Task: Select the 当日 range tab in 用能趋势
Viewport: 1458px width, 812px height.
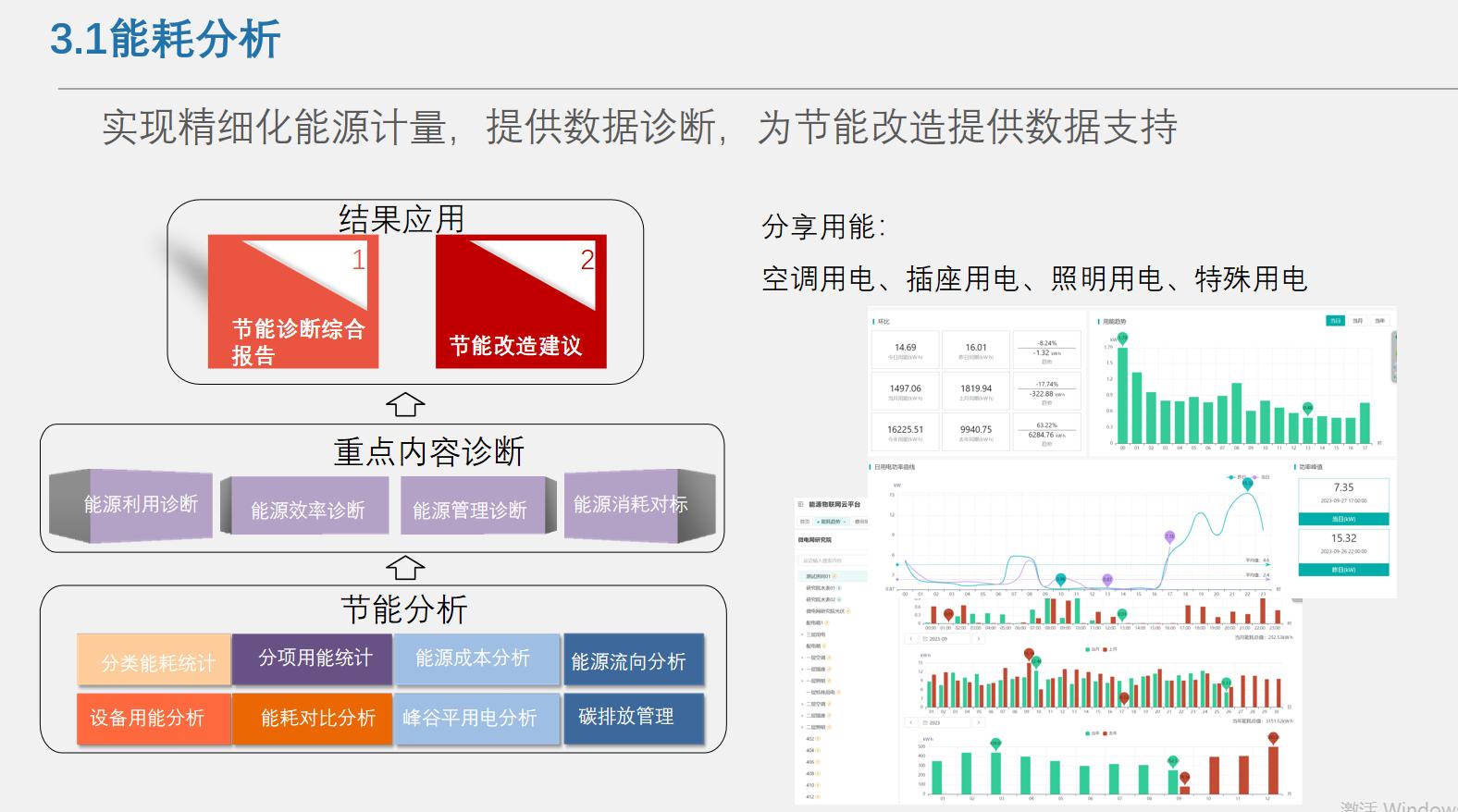Action: tap(1335, 321)
